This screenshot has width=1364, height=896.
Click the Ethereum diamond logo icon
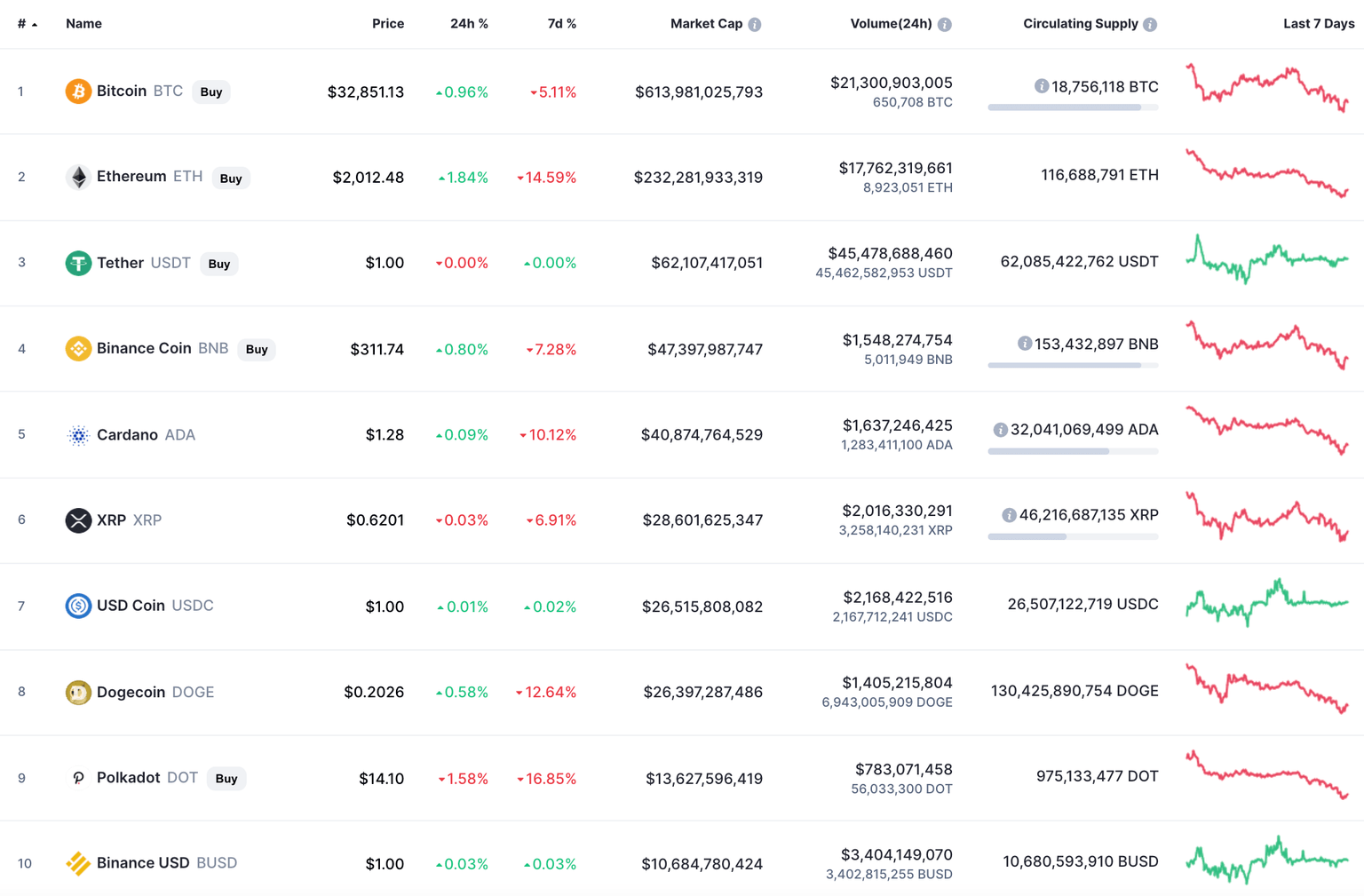(78, 178)
